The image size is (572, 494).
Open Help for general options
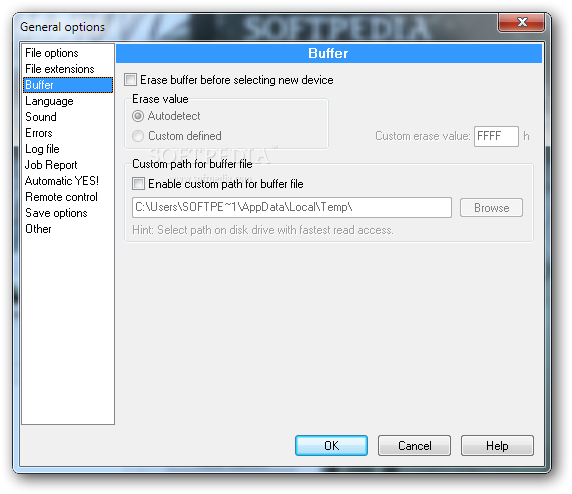497,445
